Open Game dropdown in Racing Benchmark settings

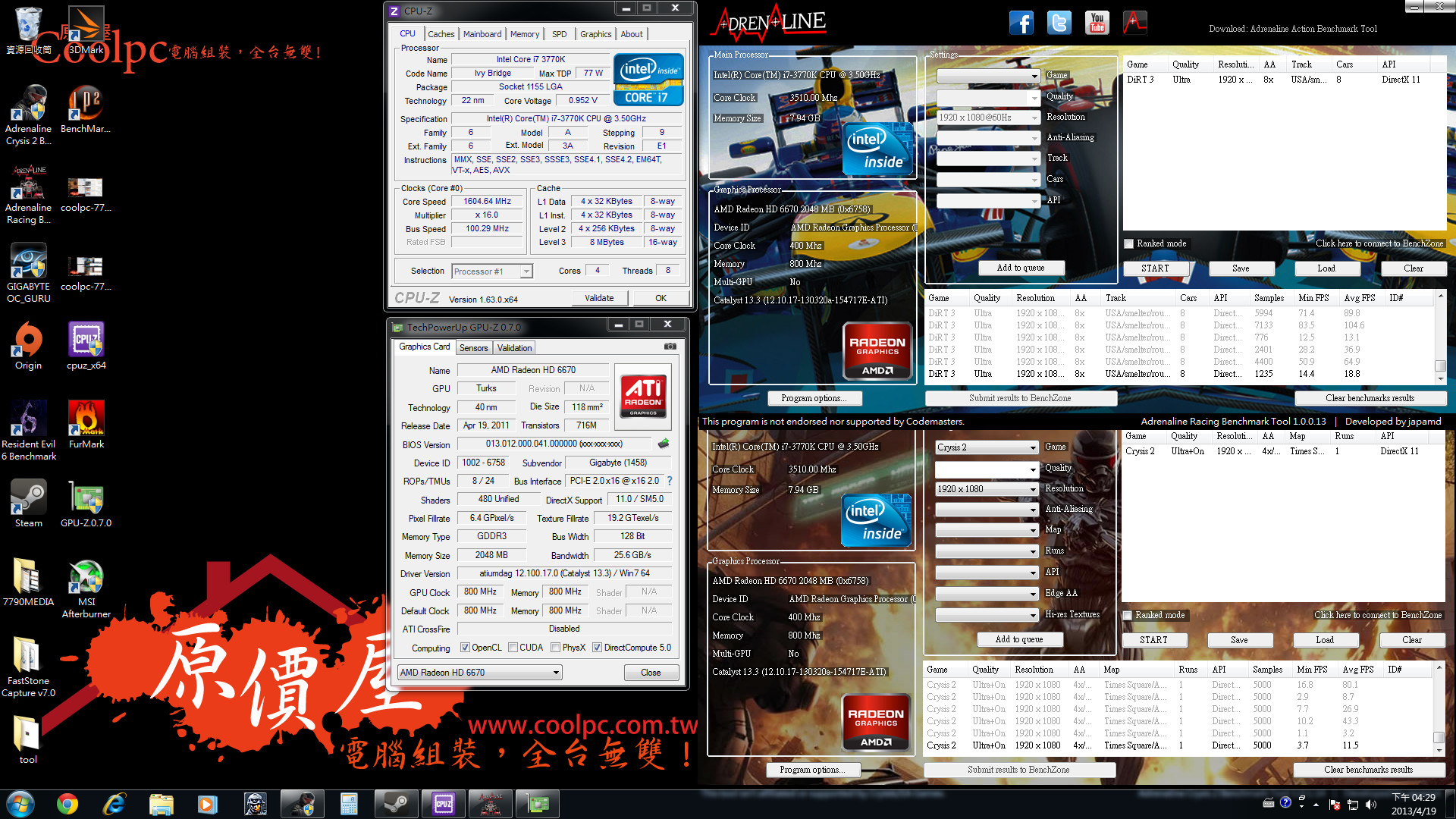(988, 76)
